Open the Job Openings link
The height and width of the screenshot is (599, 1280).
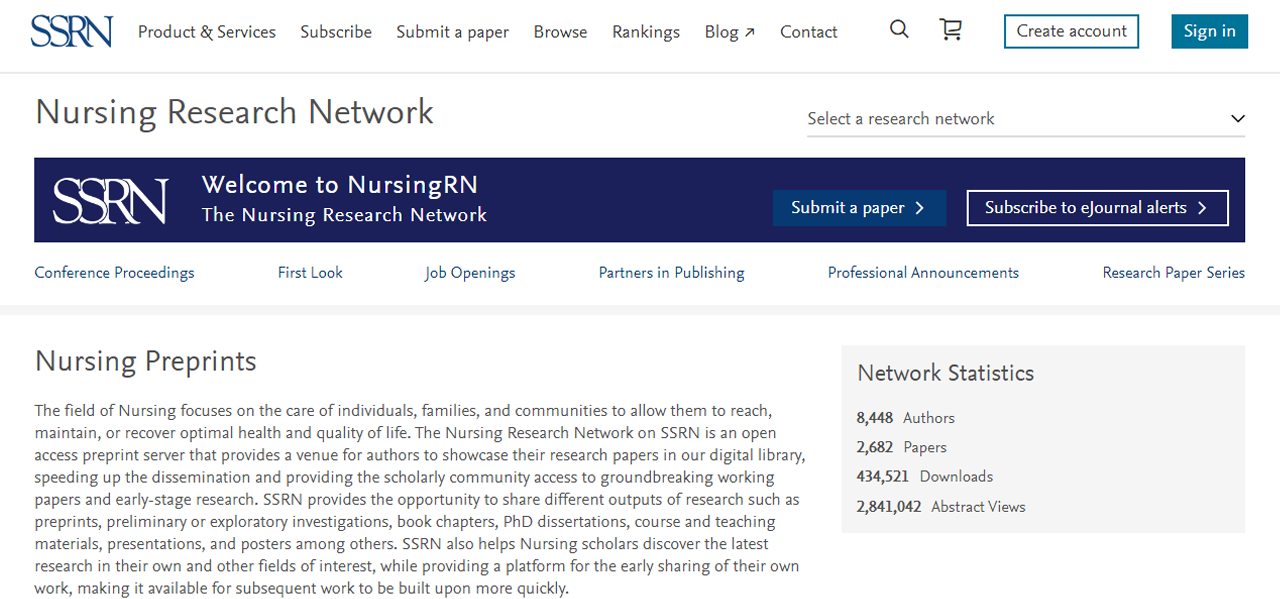coord(470,272)
